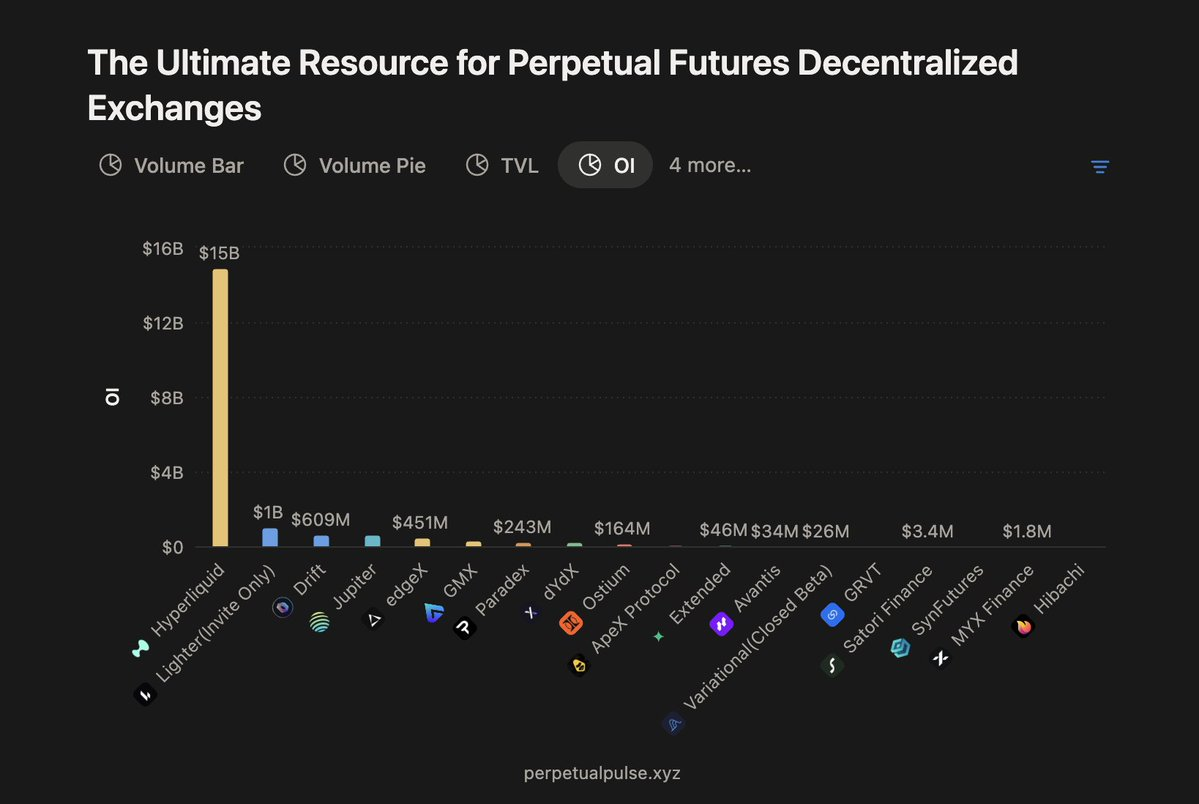The height and width of the screenshot is (804, 1199).
Task: Switch to the Volume Bar tab
Action: (x=171, y=165)
